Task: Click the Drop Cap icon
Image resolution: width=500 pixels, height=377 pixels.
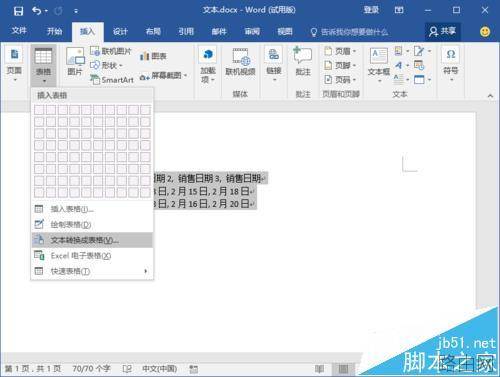Action: tap(400, 80)
